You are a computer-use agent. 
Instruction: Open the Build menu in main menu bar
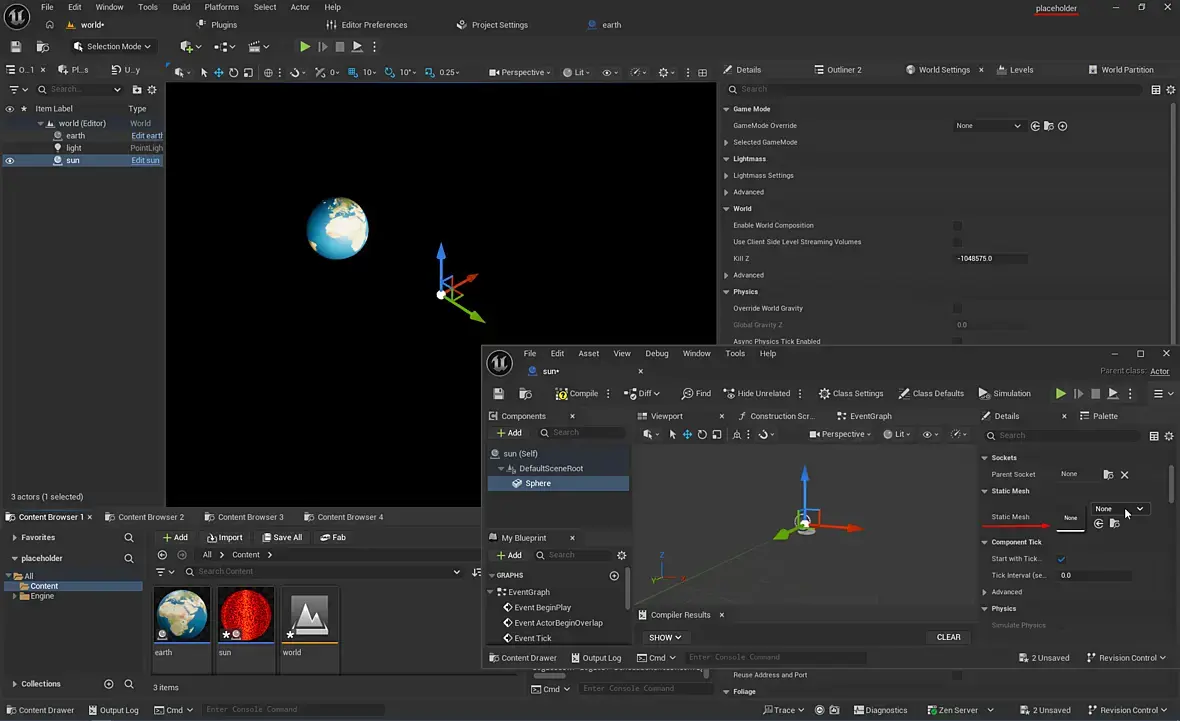[x=181, y=7]
